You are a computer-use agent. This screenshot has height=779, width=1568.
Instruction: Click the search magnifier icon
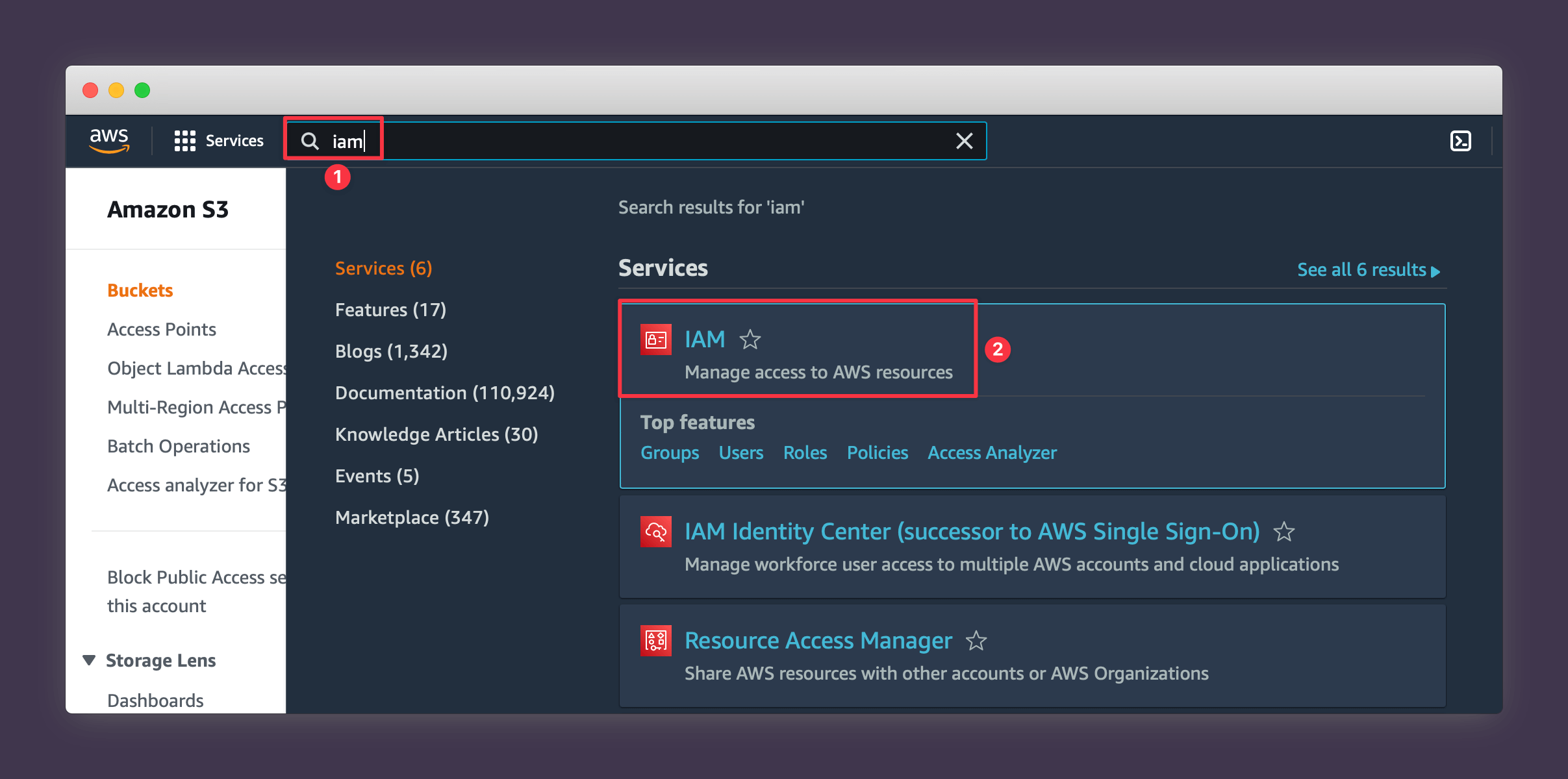point(310,141)
